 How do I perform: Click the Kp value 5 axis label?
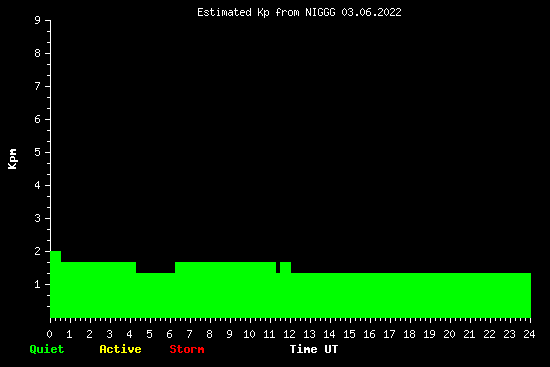(38, 153)
